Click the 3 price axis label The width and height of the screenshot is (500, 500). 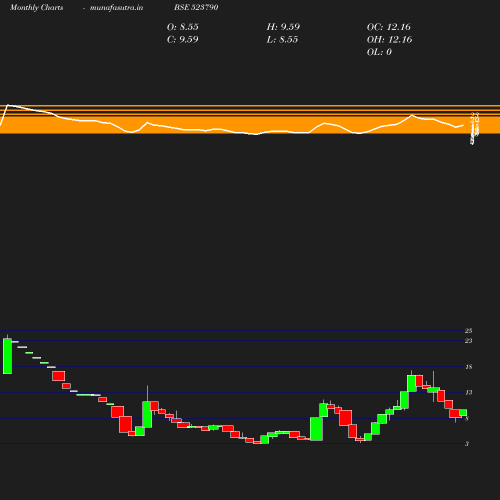click(467, 444)
